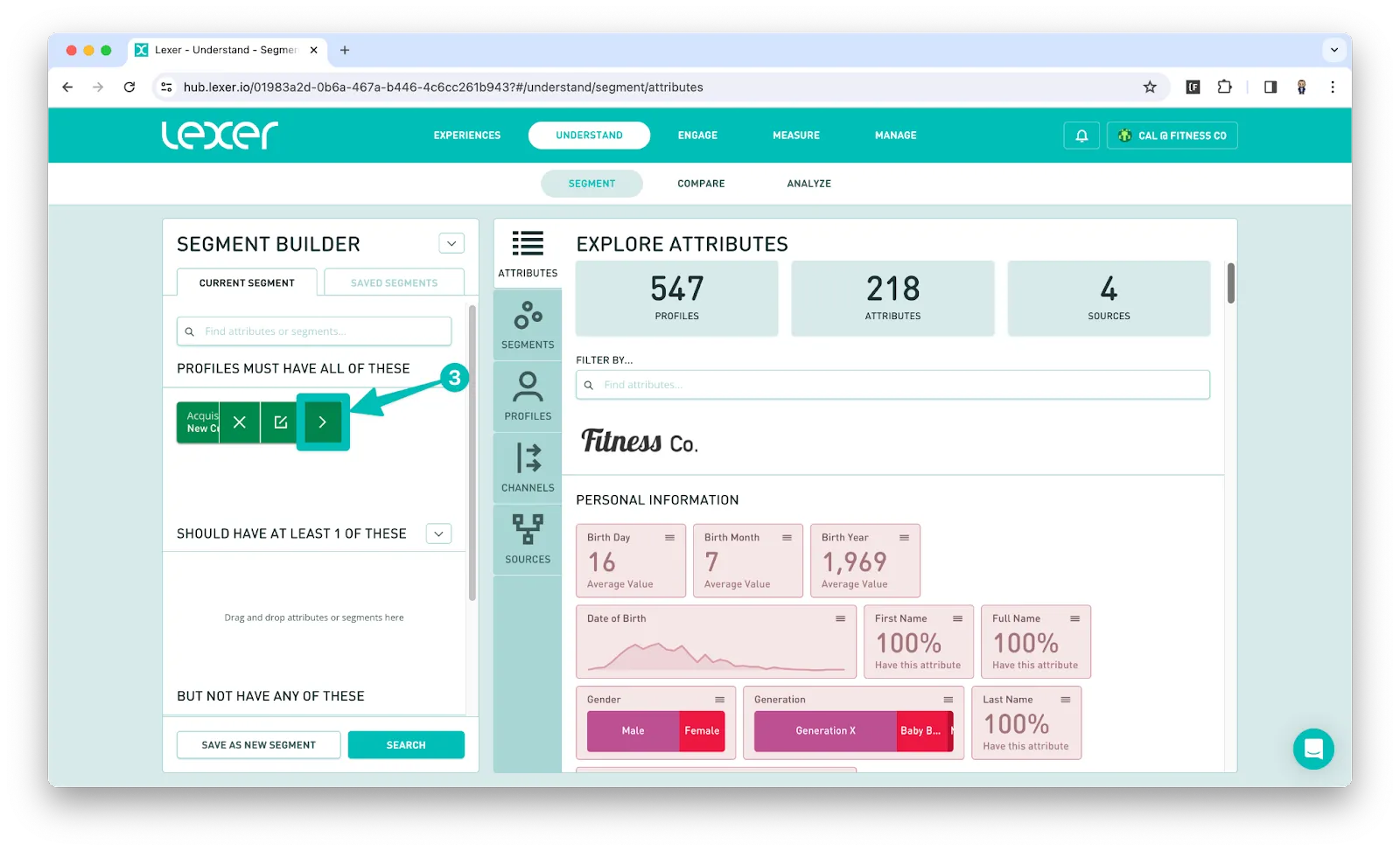Reload the browser page
The image size is (1400, 851).
129,87
